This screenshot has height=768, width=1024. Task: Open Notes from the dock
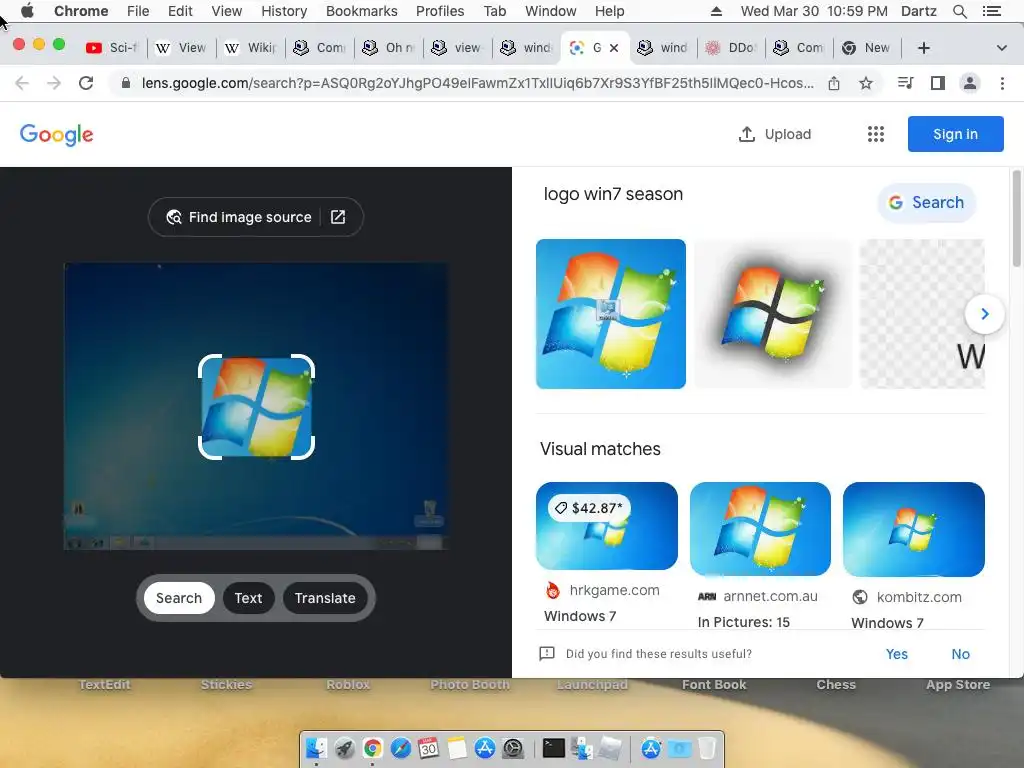pyautogui.click(x=456, y=748)
